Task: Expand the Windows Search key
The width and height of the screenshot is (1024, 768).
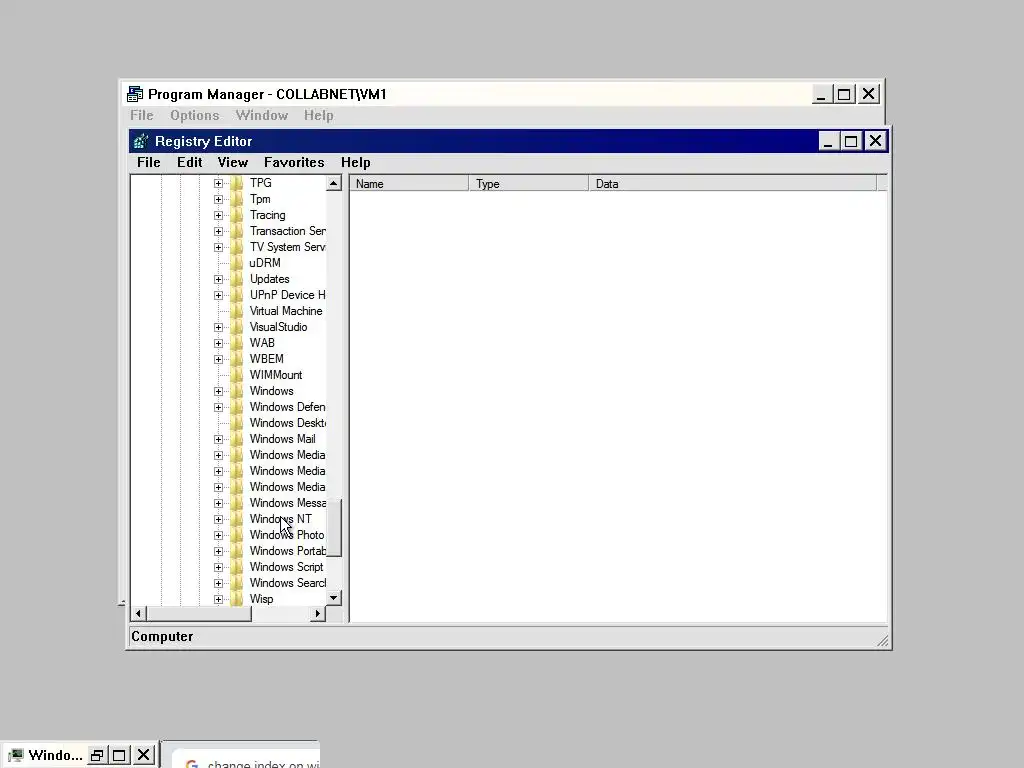Action: point(218,583)
